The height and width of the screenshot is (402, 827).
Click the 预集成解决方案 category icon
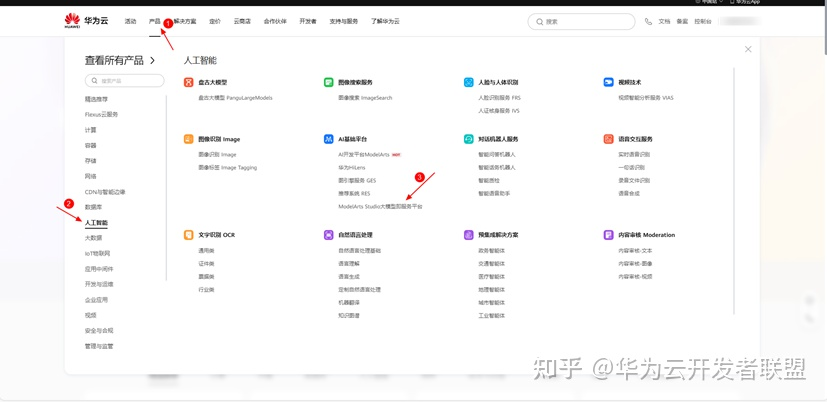(469, 235)
